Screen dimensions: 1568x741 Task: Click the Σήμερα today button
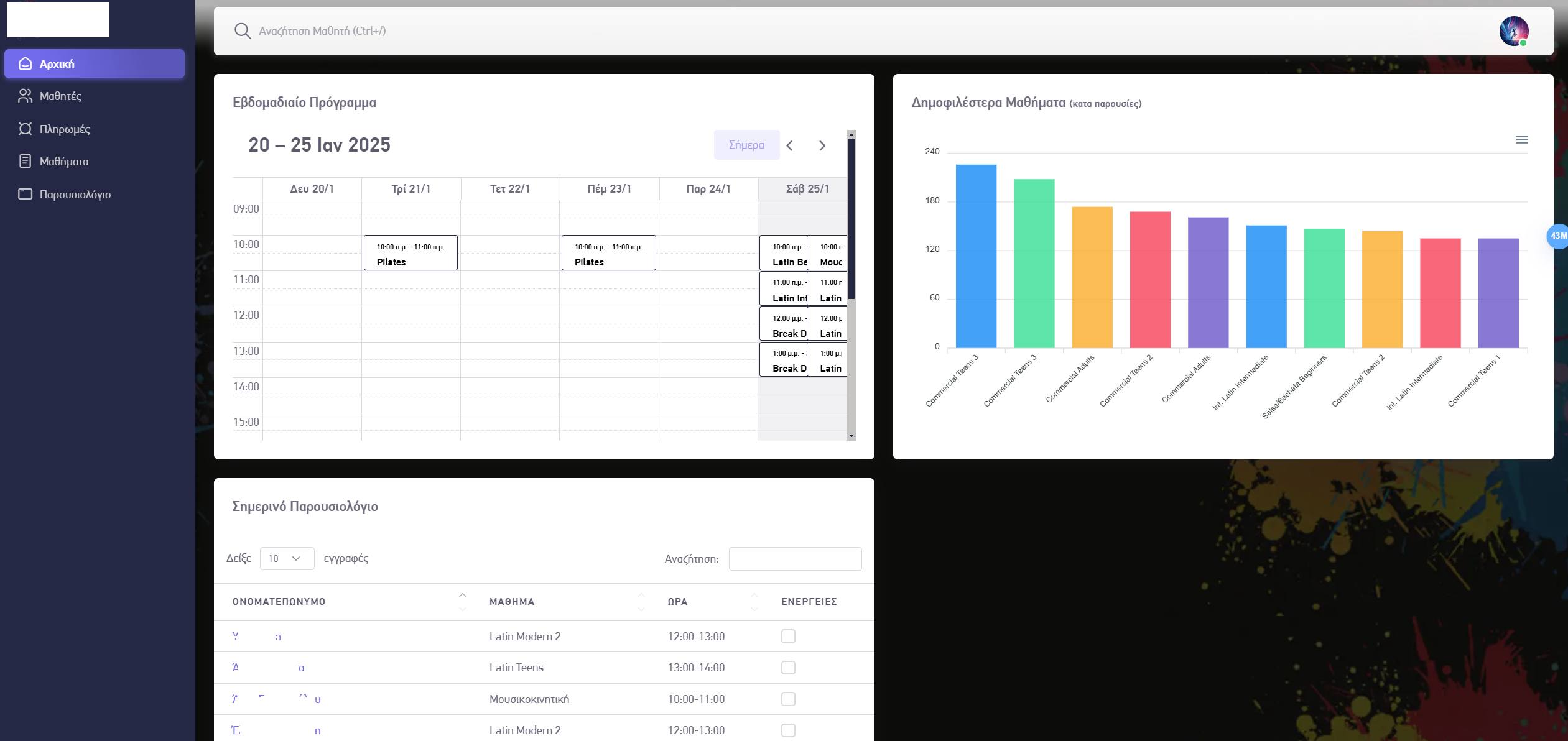coord(746,145)
